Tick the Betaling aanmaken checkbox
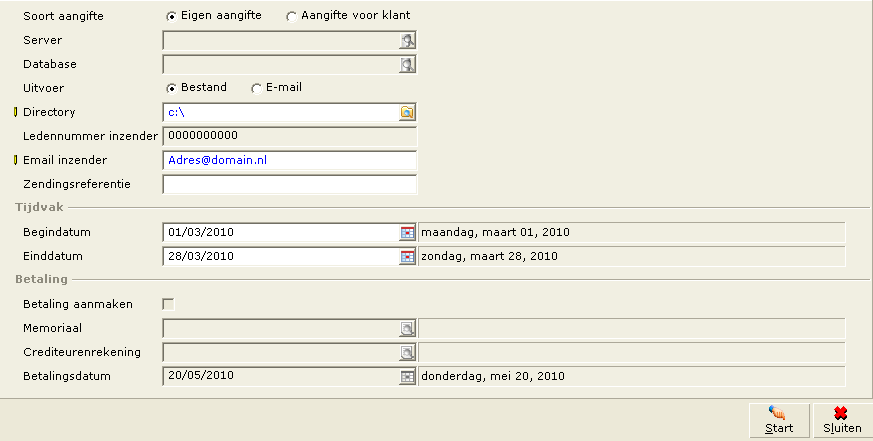The height and width of the screenshot is (441, 873). pos(168,304)
